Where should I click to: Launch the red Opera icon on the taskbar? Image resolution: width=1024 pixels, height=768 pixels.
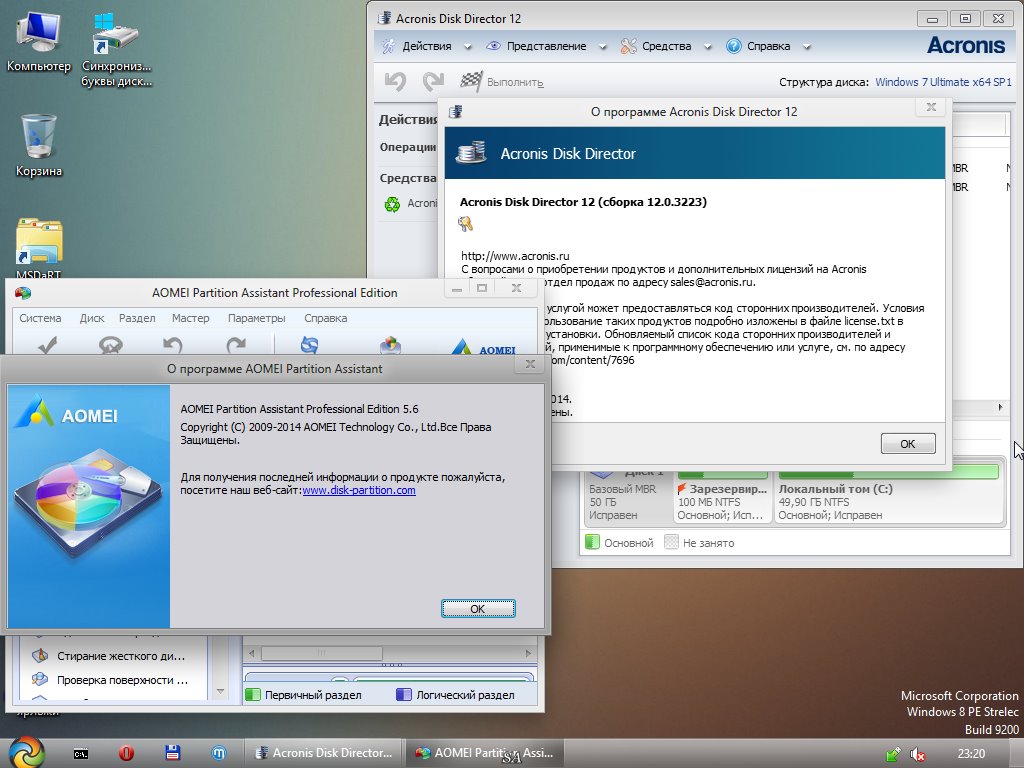click(x=127, y=754)
